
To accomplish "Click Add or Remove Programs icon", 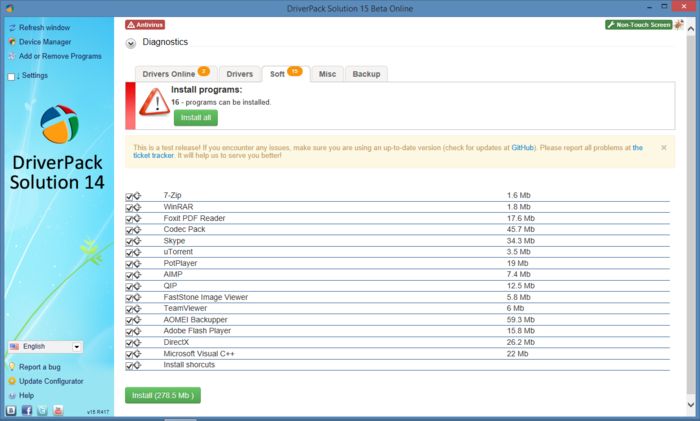I will (x=12, y=56).
